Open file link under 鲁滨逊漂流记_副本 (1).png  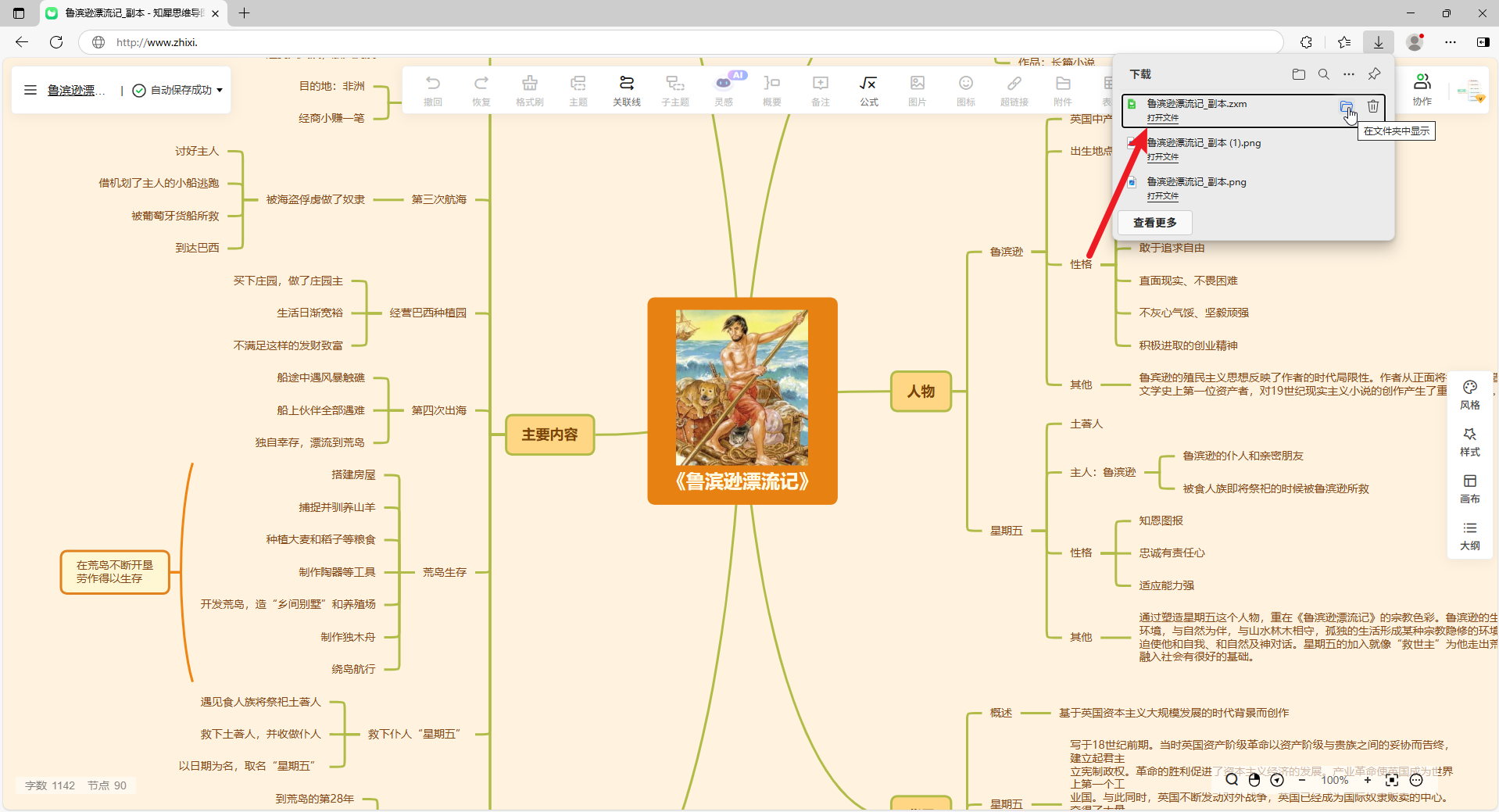coord(1162,157)
